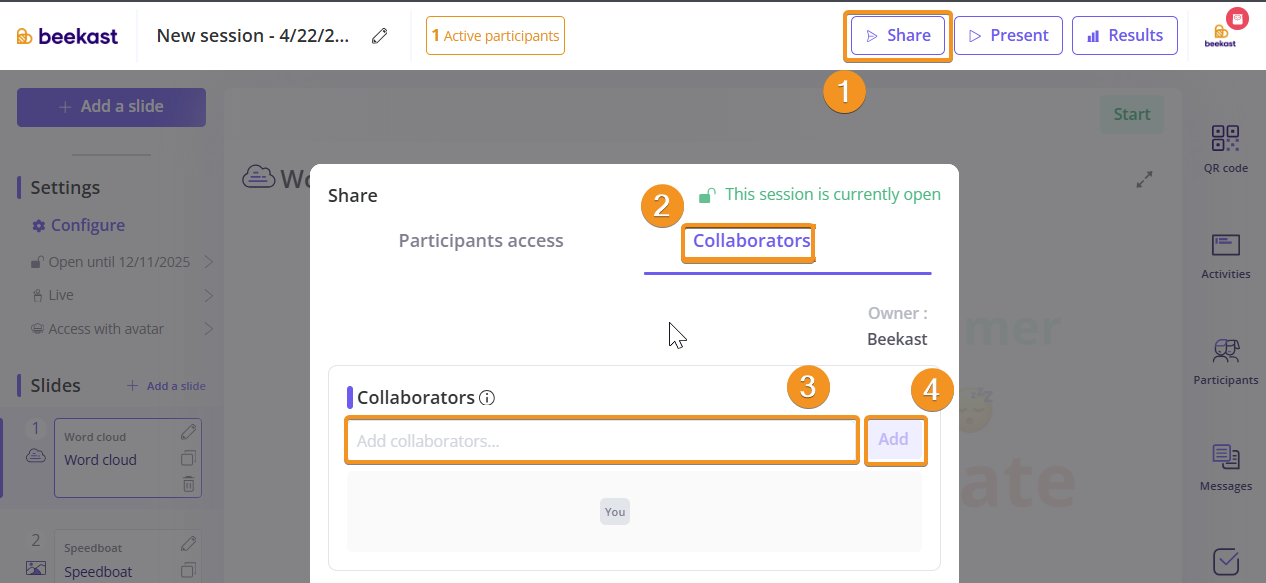
Task: Expand the 'Open until 12/11/2025' setting
Action: coord(209,262)
